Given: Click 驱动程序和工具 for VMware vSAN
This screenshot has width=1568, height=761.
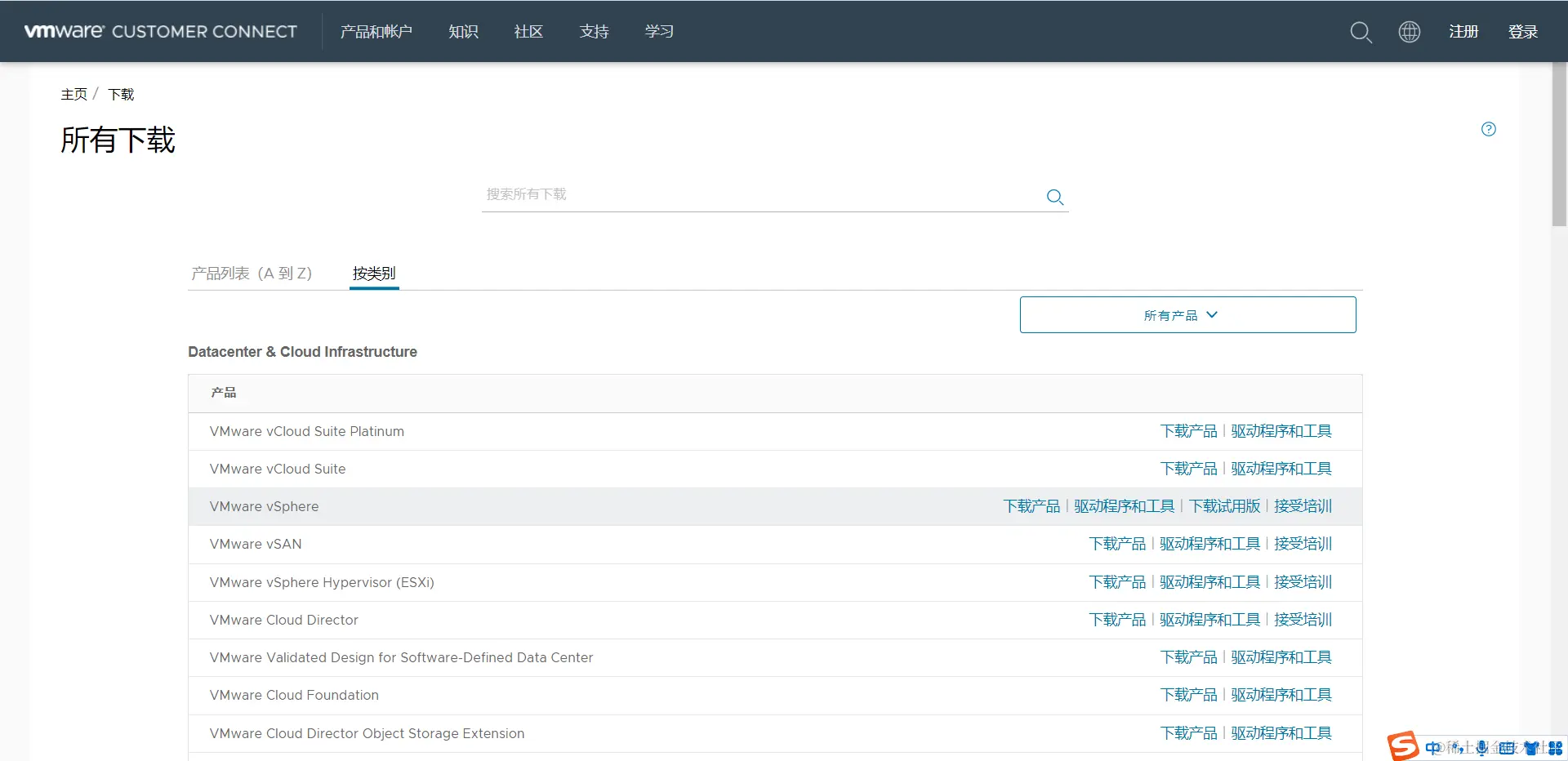Looking at the screenshot, I should (1210, 544).
